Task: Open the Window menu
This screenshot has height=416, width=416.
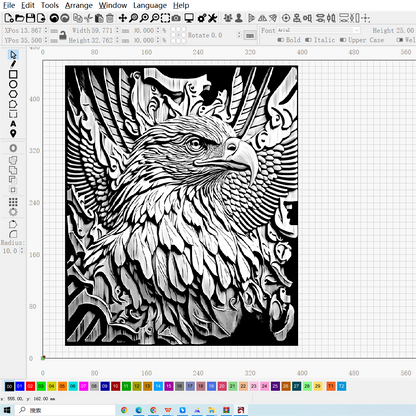Action: (113, 5)
